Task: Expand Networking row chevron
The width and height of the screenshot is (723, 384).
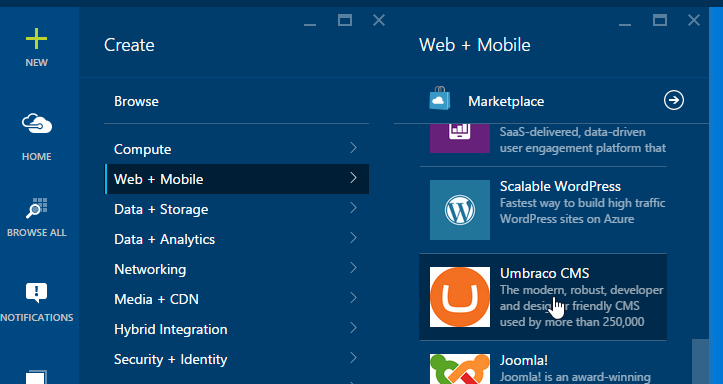Action: pyautogui.click(x=353, y=268)
